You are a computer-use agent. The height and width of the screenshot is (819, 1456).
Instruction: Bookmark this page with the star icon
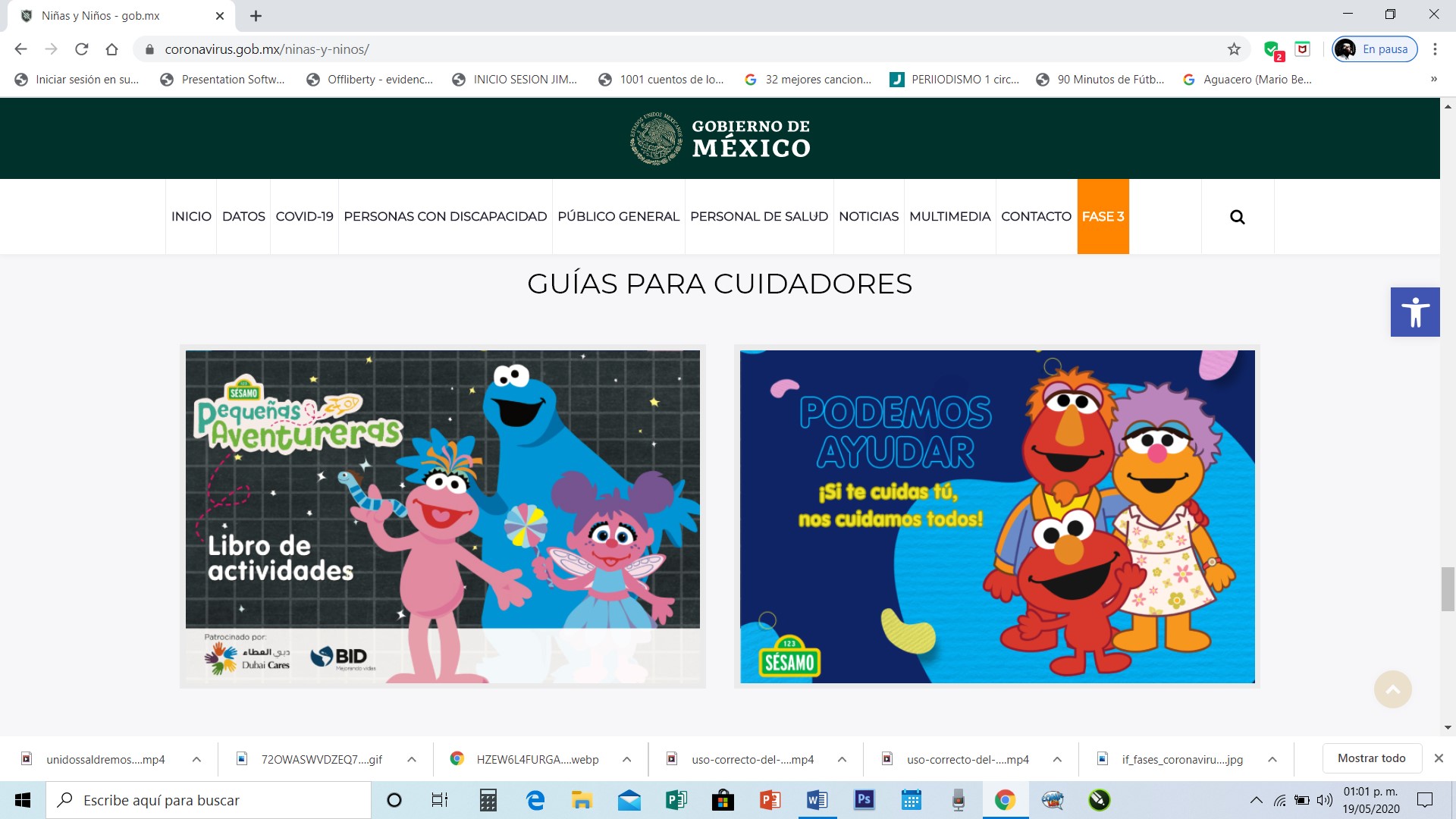[1234, 49]
